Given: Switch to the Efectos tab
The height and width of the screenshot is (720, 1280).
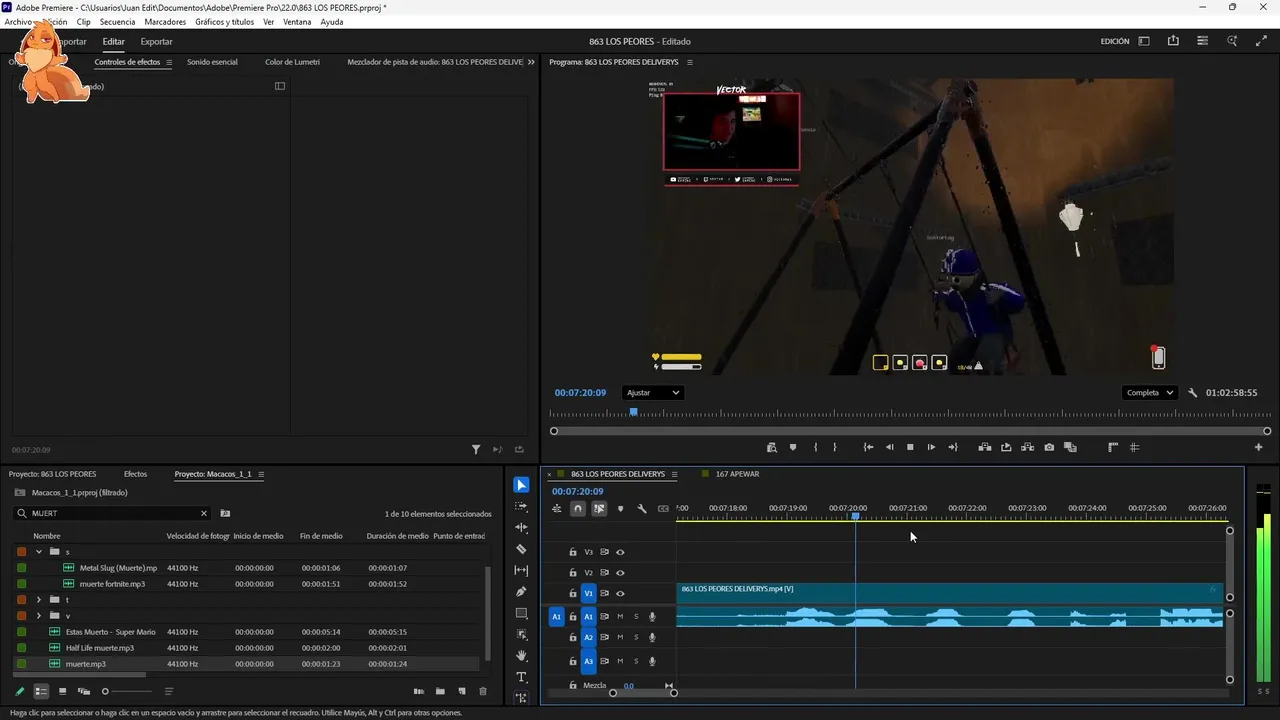Looking at the screenshot, I should pos(135,474).
